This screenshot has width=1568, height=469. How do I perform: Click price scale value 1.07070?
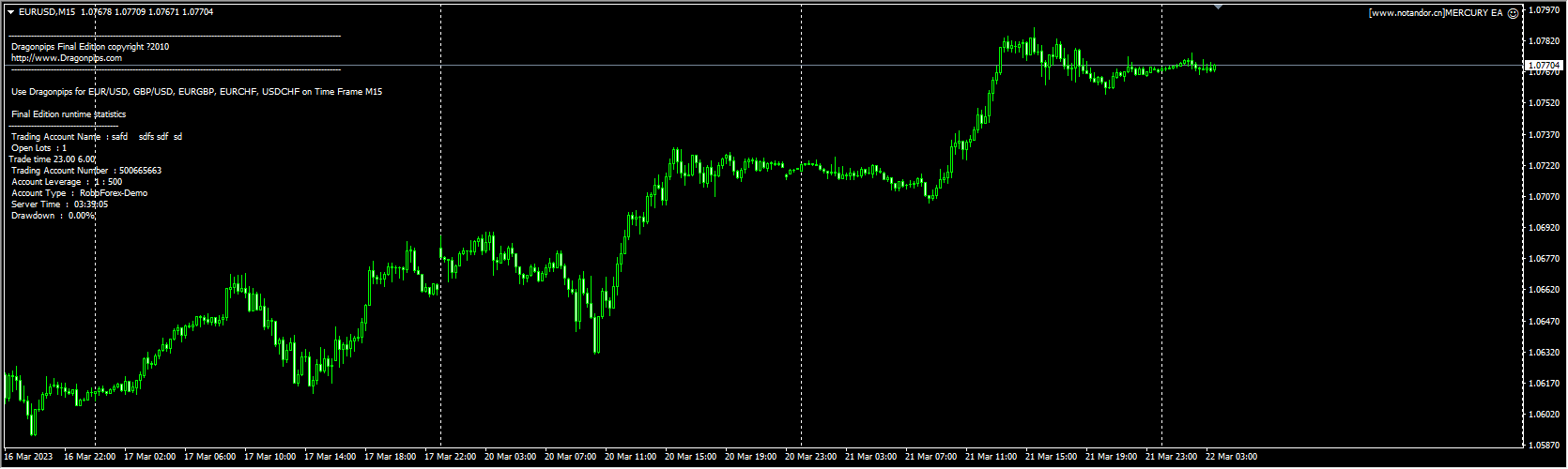click(1545, 197)
